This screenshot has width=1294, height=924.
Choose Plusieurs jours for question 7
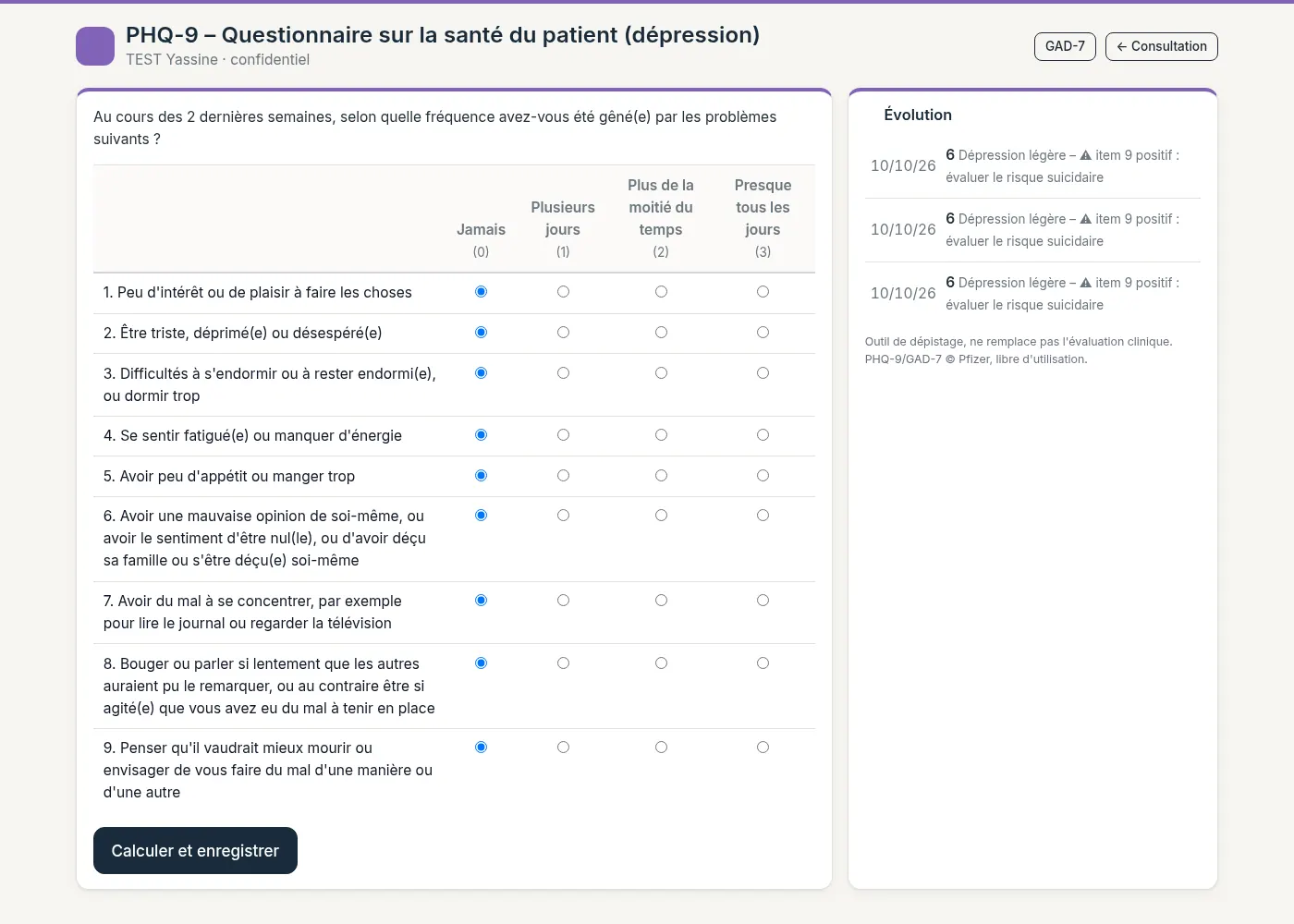563,601
